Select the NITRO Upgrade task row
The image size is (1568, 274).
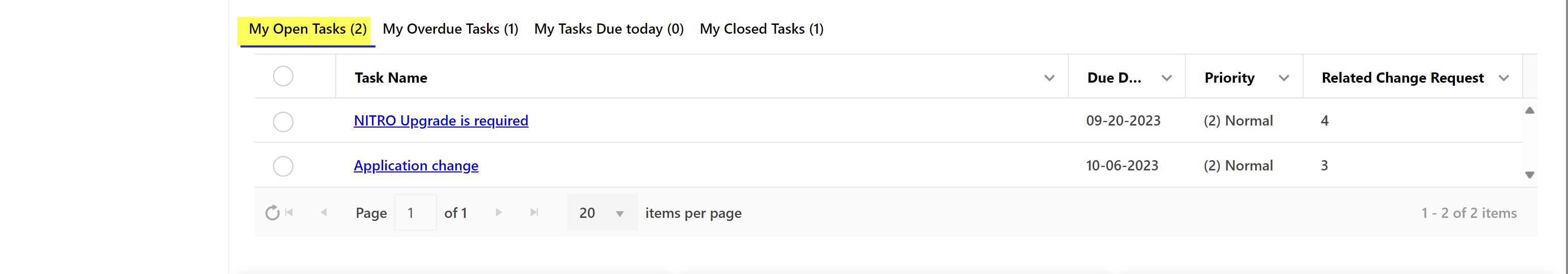pos(283,121)
